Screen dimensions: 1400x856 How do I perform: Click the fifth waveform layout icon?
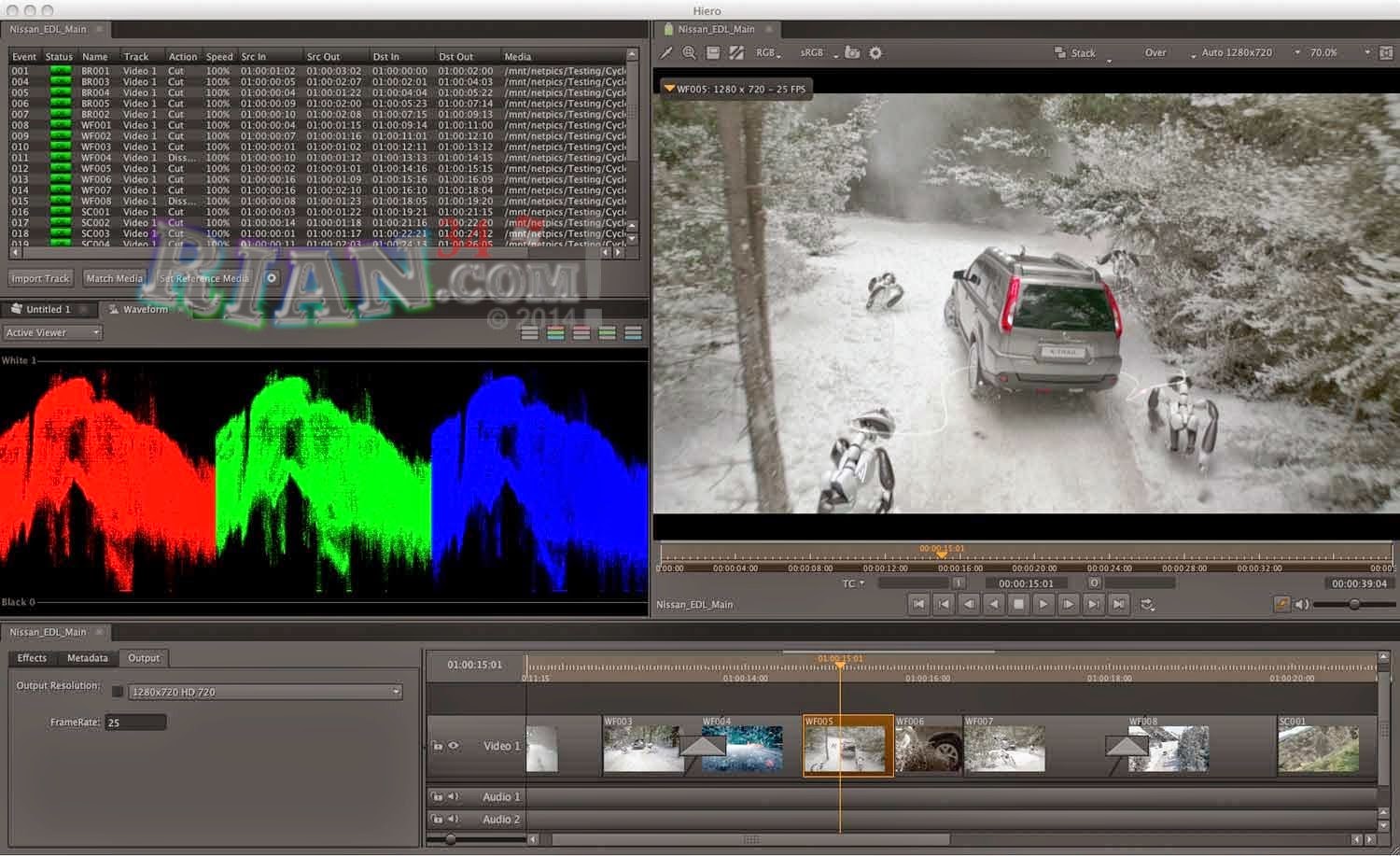634,333
